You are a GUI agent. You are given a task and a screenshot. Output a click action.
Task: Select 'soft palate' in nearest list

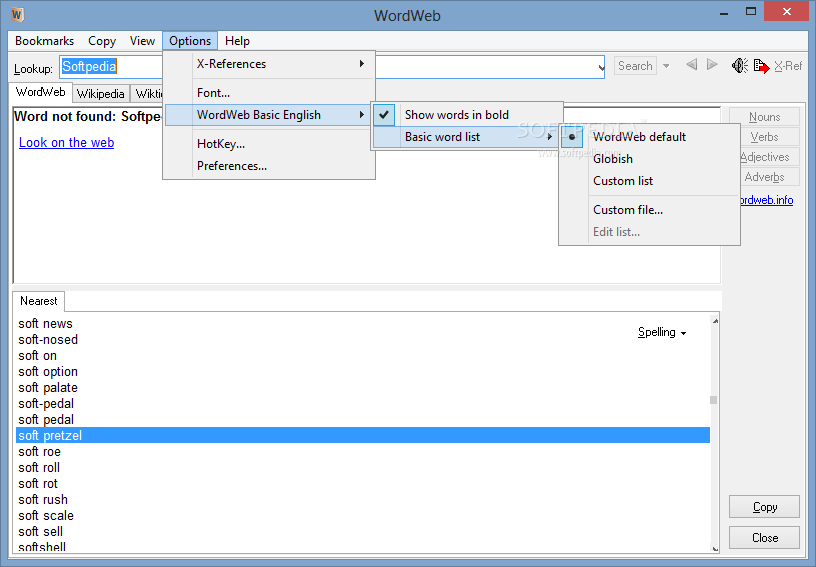click(363, 388)
